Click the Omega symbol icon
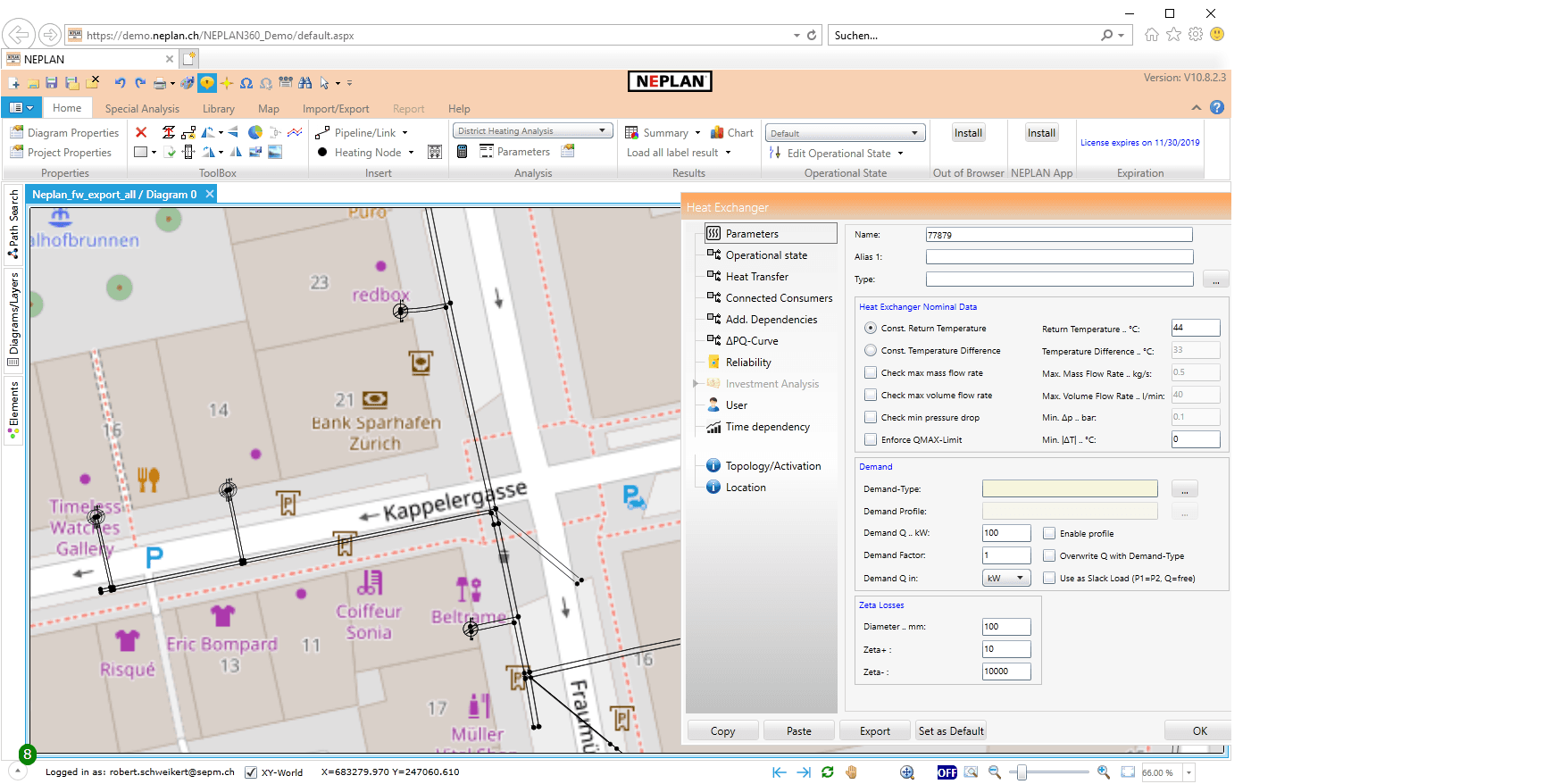The height and width of the screenshot is (784, 1543). coord(246,83)
